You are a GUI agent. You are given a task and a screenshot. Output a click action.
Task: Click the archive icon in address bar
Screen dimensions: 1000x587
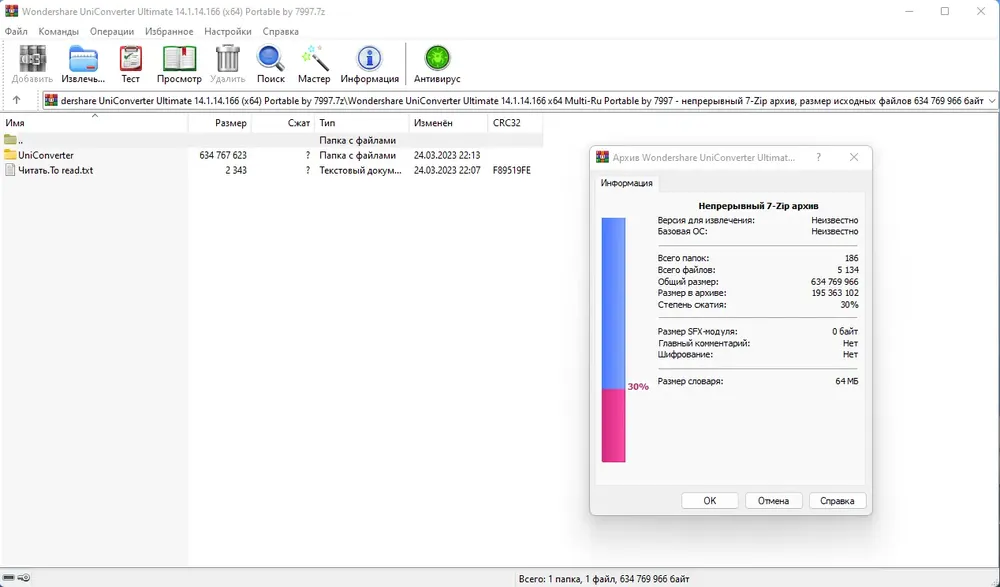[51, 100]
